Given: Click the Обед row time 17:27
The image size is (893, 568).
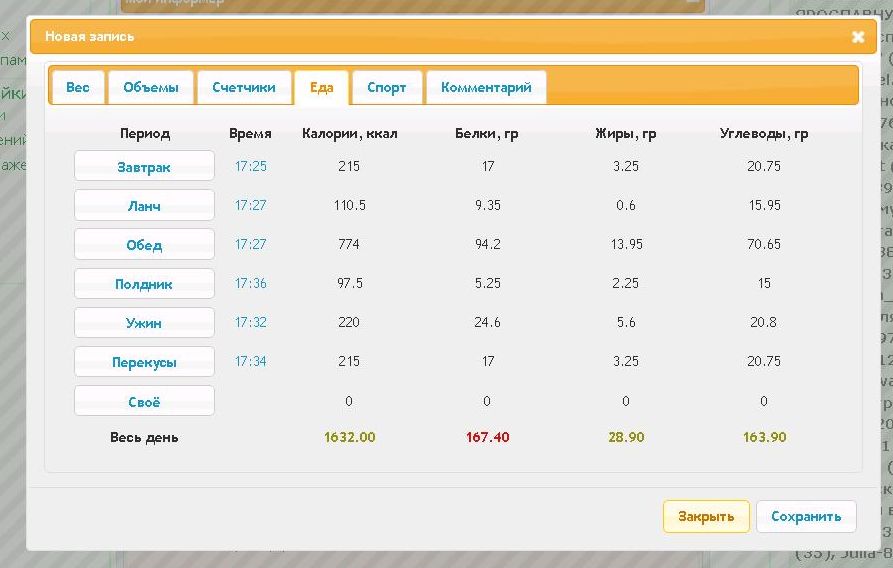Looking at the screenshot, I should (x=251, y=244).
